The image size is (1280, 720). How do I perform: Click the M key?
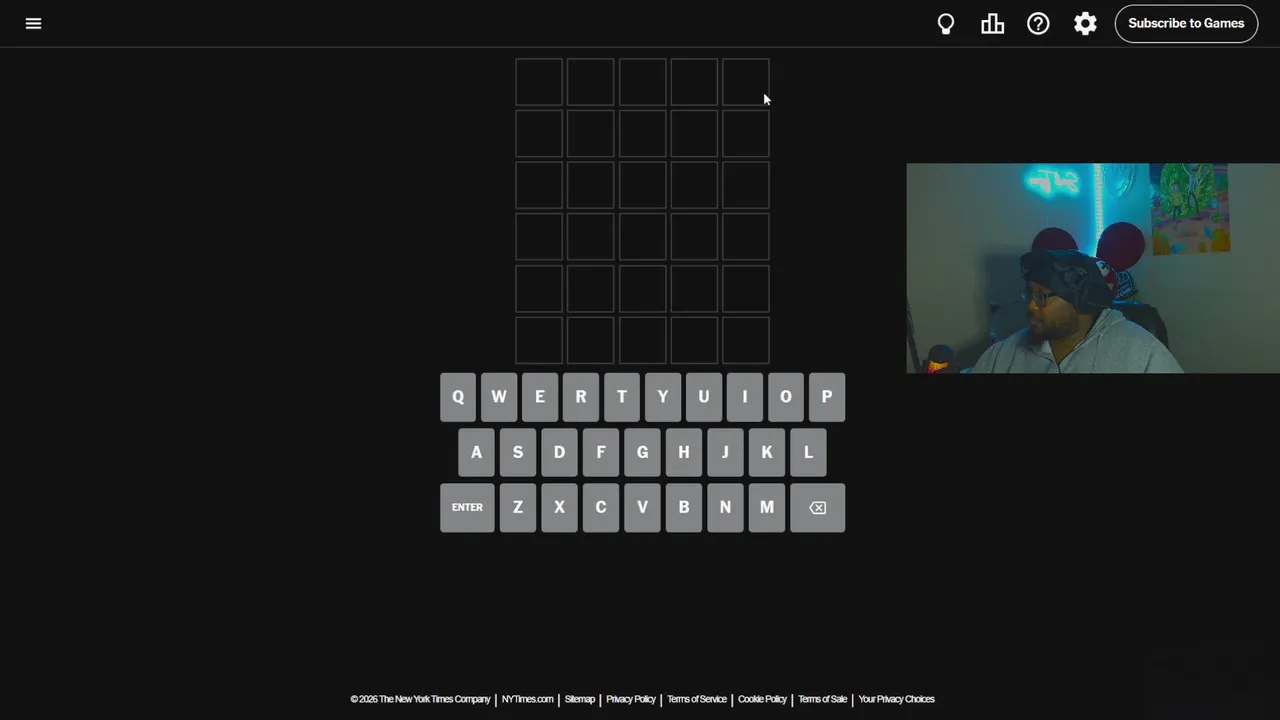[767, 508]
